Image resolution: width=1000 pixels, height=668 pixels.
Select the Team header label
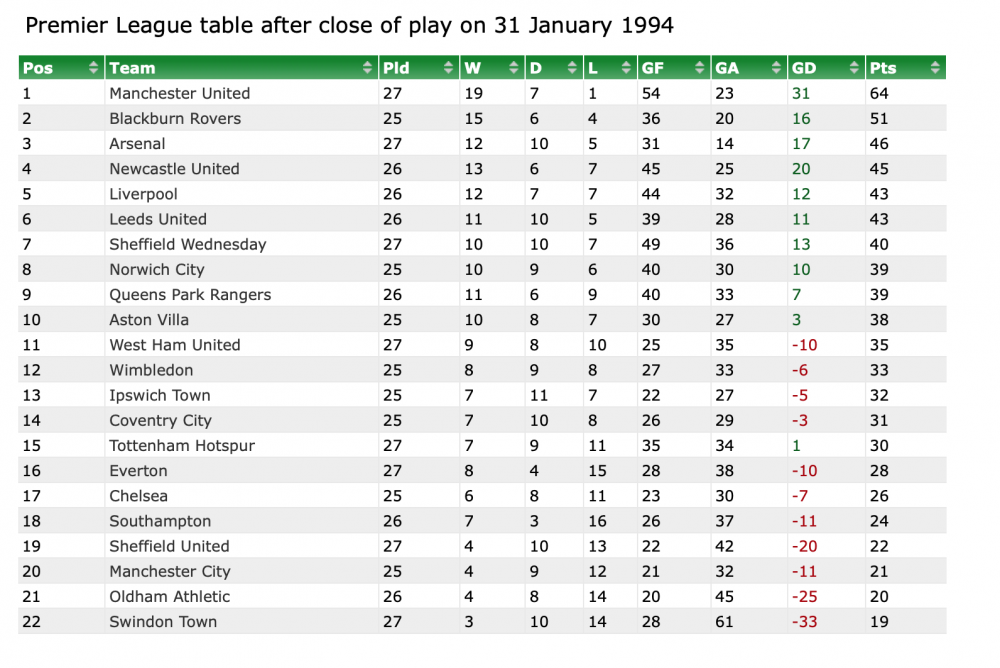coord(132,68)
